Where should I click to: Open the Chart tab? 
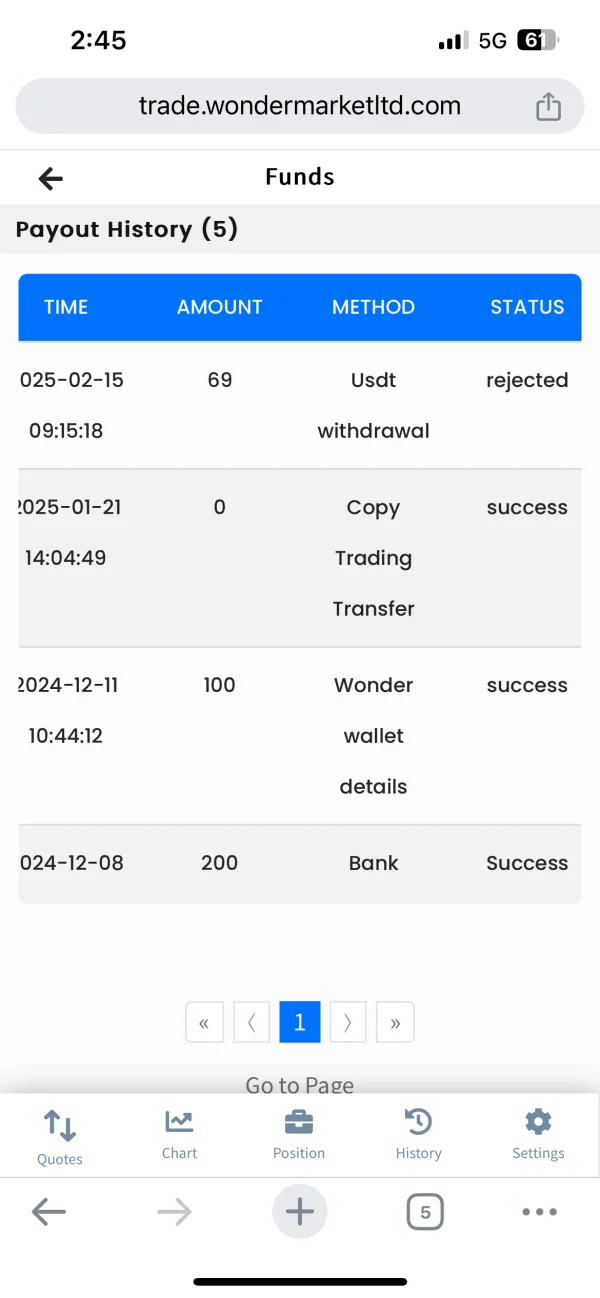click(x=180, y=1135)
